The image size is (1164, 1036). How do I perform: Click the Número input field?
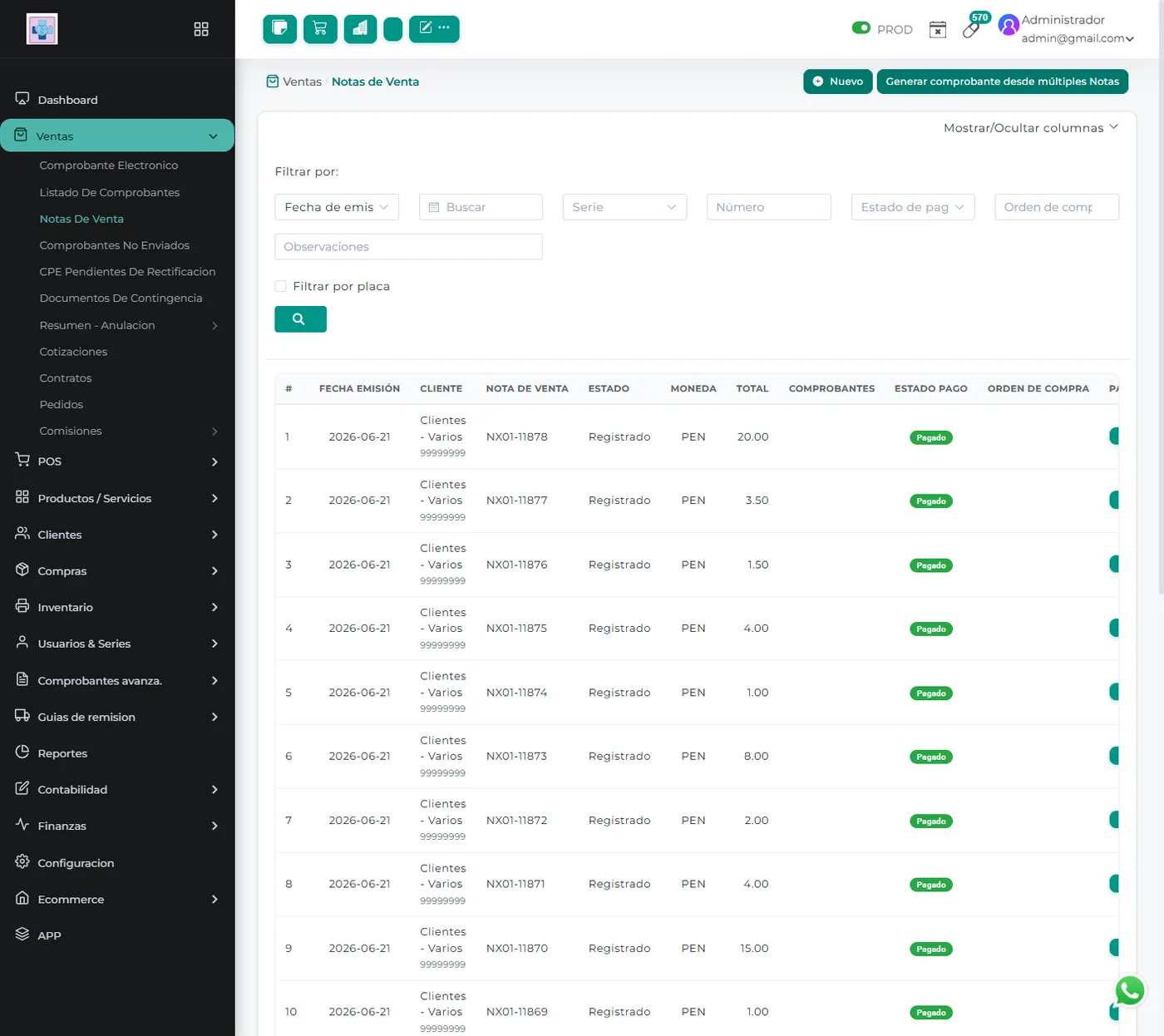point(769,207)
